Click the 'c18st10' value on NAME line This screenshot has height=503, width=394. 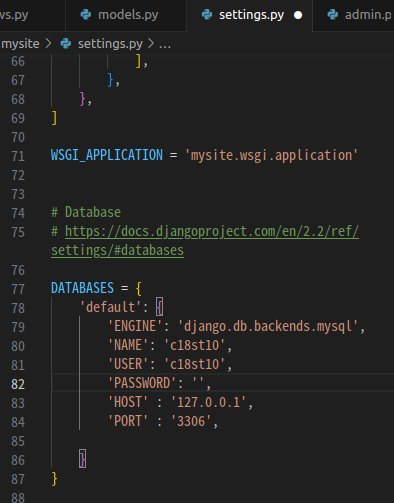[195, 345]
